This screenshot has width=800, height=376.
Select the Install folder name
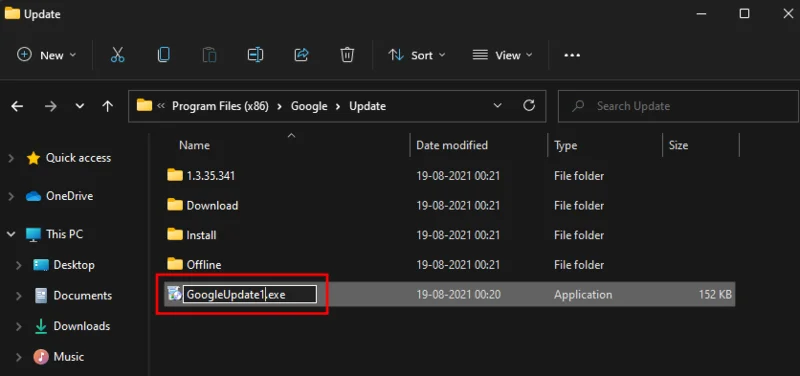pos(202,235)
